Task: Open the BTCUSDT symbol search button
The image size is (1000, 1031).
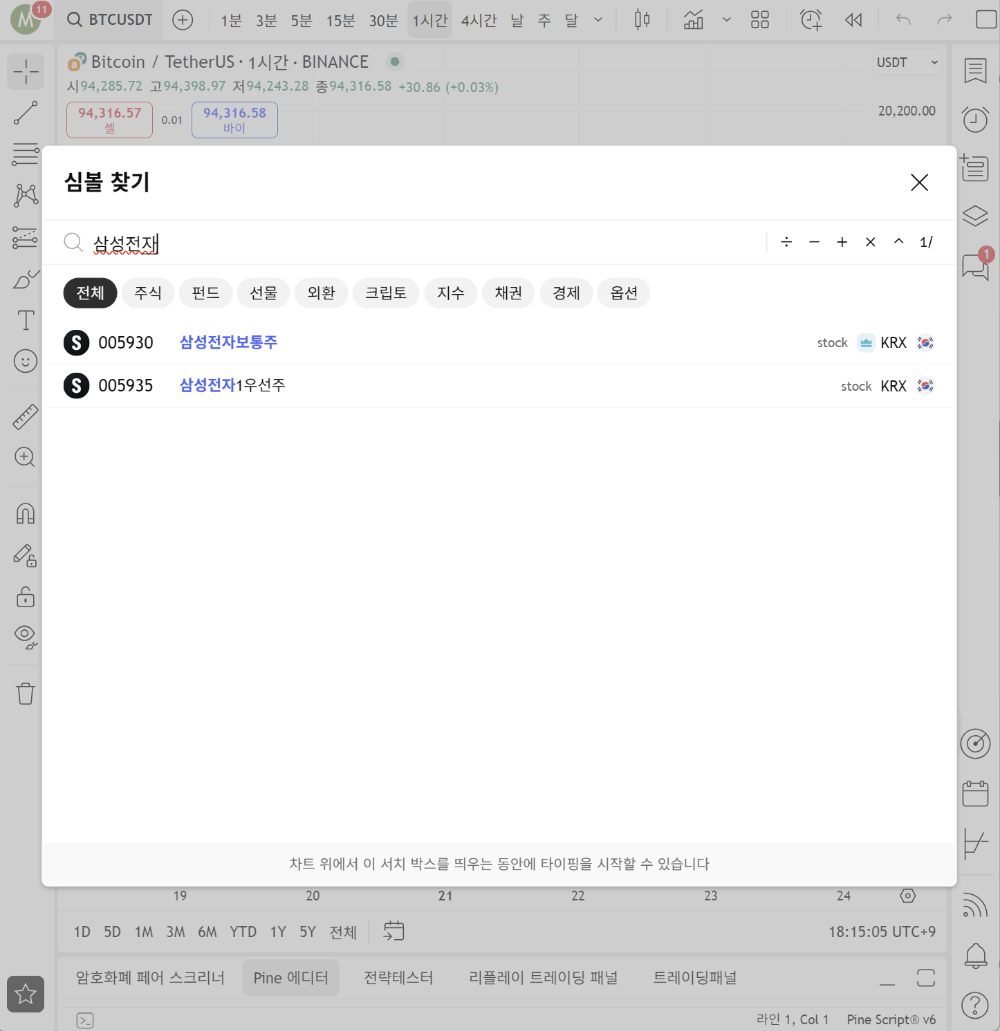Action: pos(110,20)
